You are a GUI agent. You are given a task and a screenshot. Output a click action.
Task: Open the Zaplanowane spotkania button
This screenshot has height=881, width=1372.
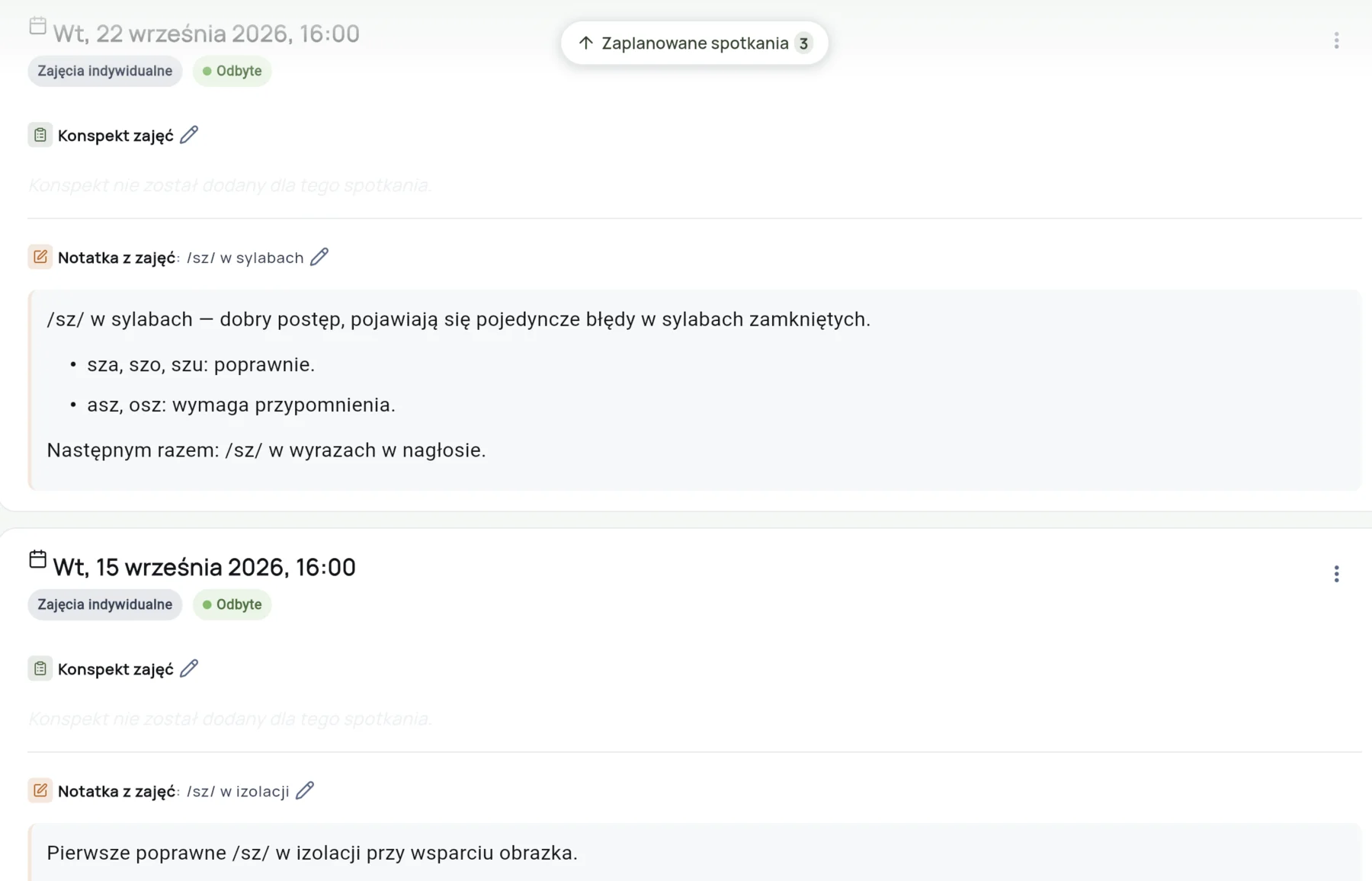click(694, 43)
